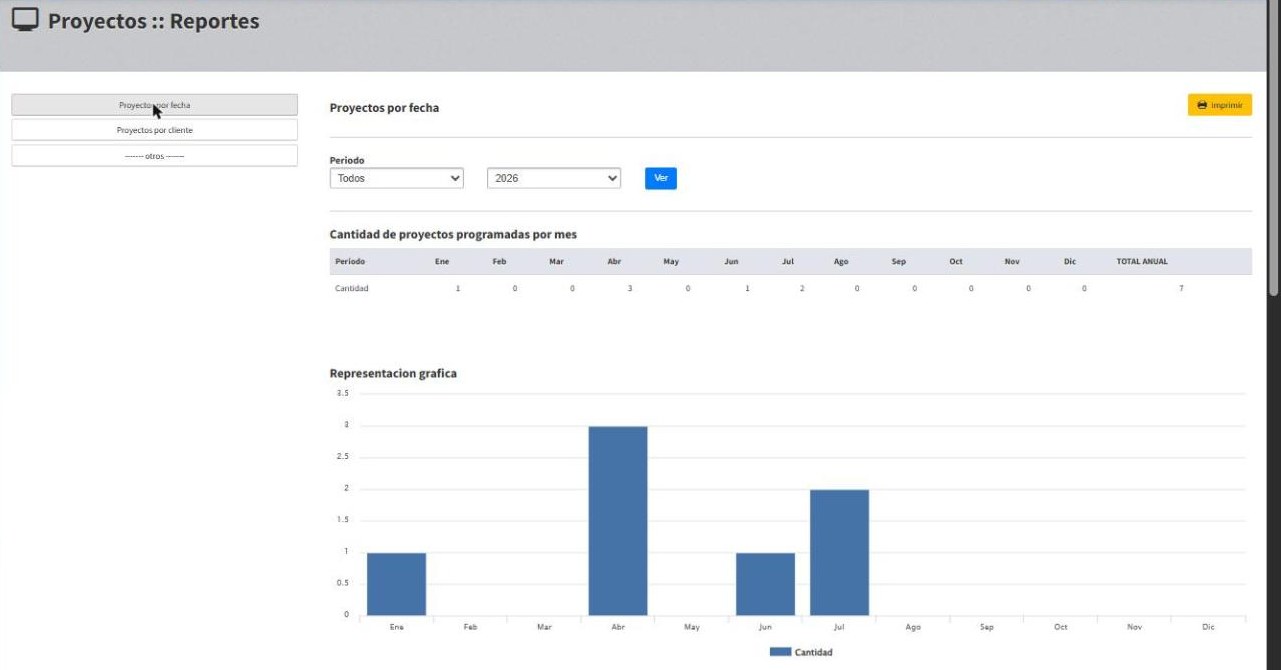
Task: Click the TOTAL ANUAL column header
Action: pos(1142,261)
